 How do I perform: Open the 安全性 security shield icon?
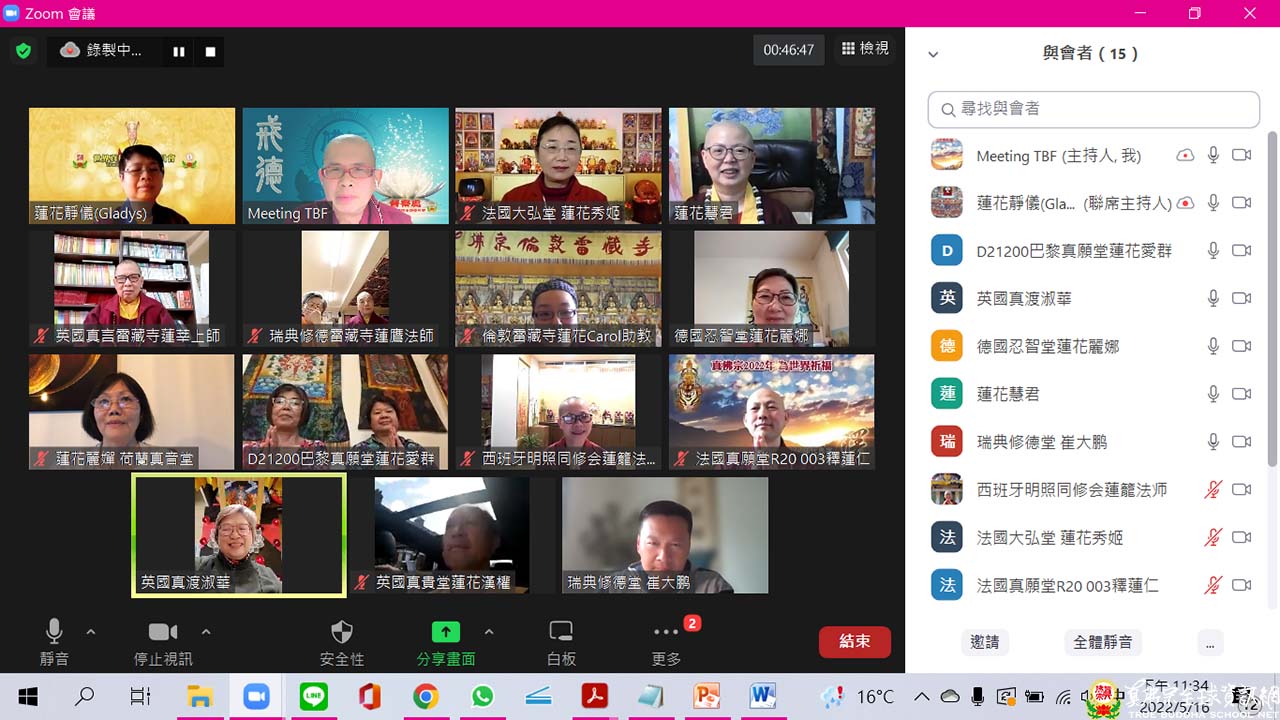click(342, 632)
